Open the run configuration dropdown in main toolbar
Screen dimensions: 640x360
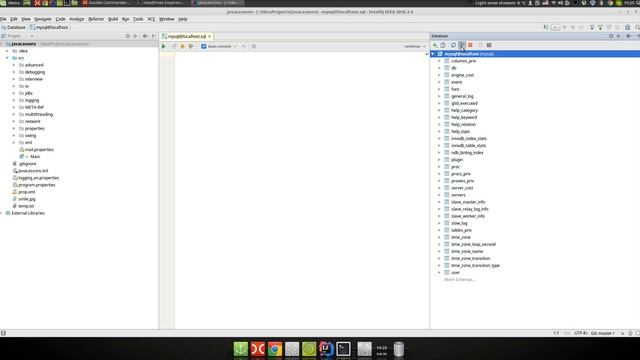tap(555, 27)
